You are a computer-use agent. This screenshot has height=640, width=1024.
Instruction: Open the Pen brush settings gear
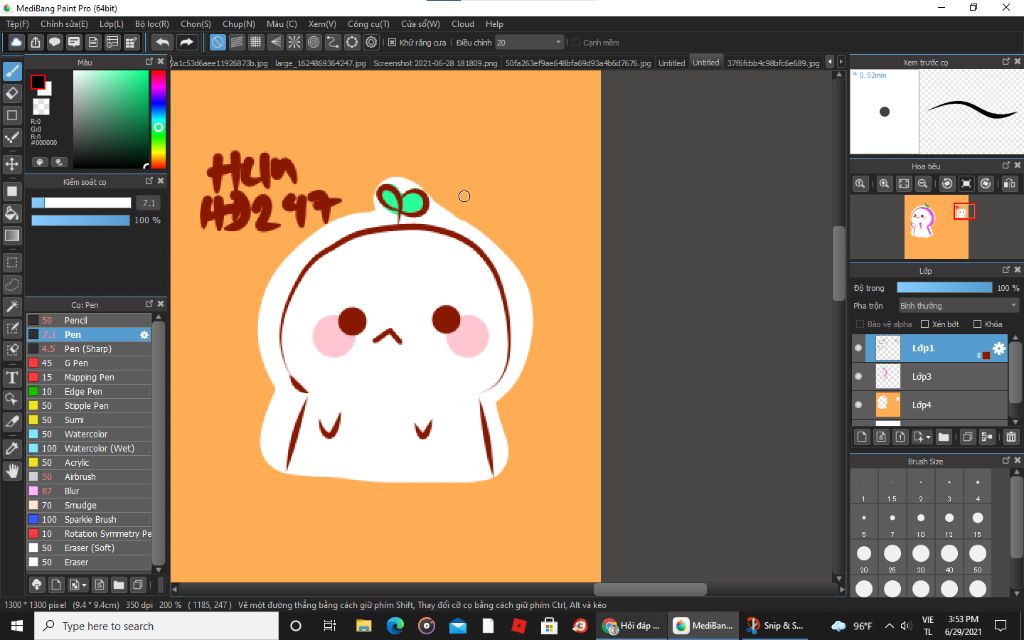coord(144,334)
